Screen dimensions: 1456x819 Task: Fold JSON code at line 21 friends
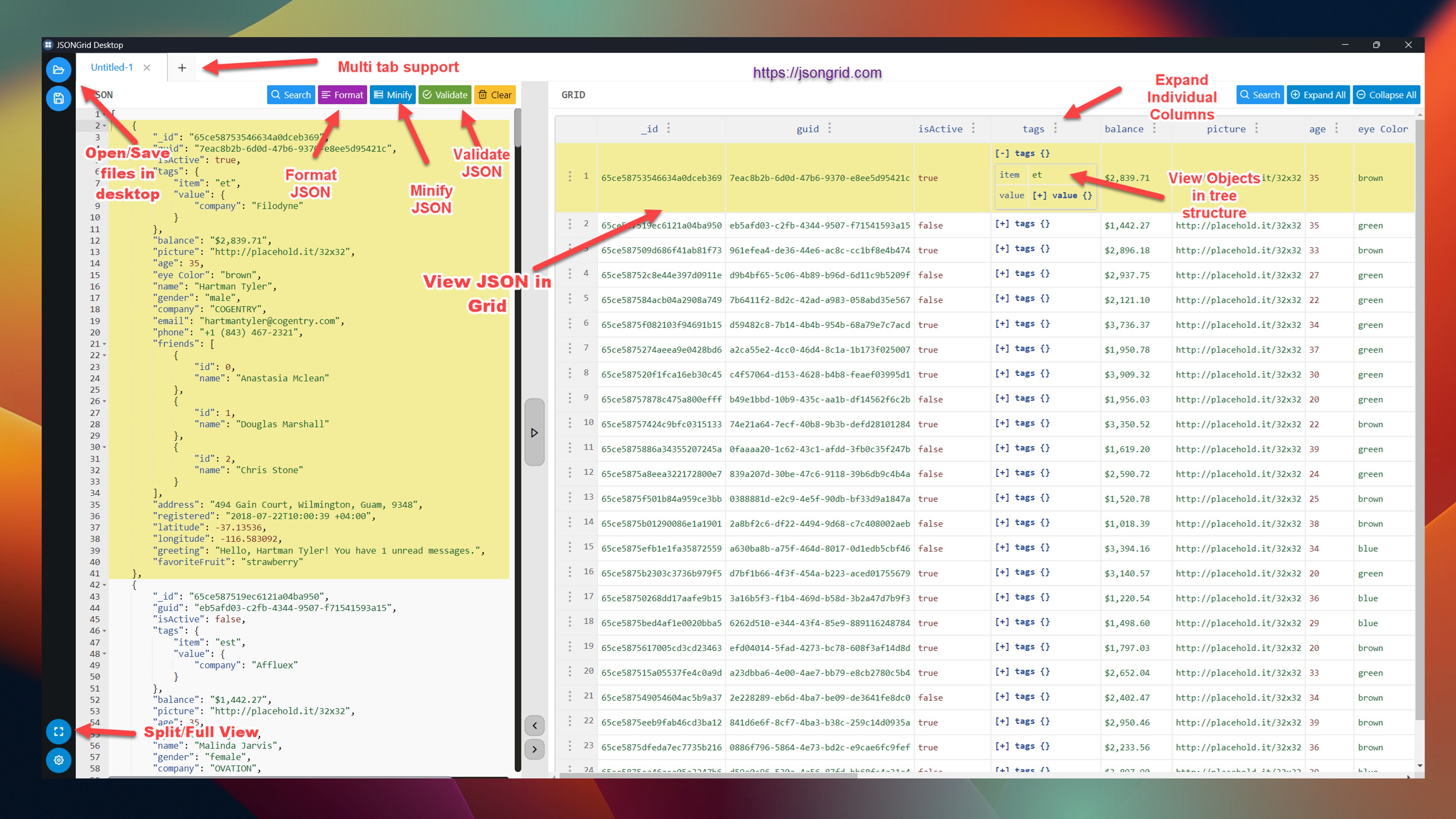click(105, 344)
